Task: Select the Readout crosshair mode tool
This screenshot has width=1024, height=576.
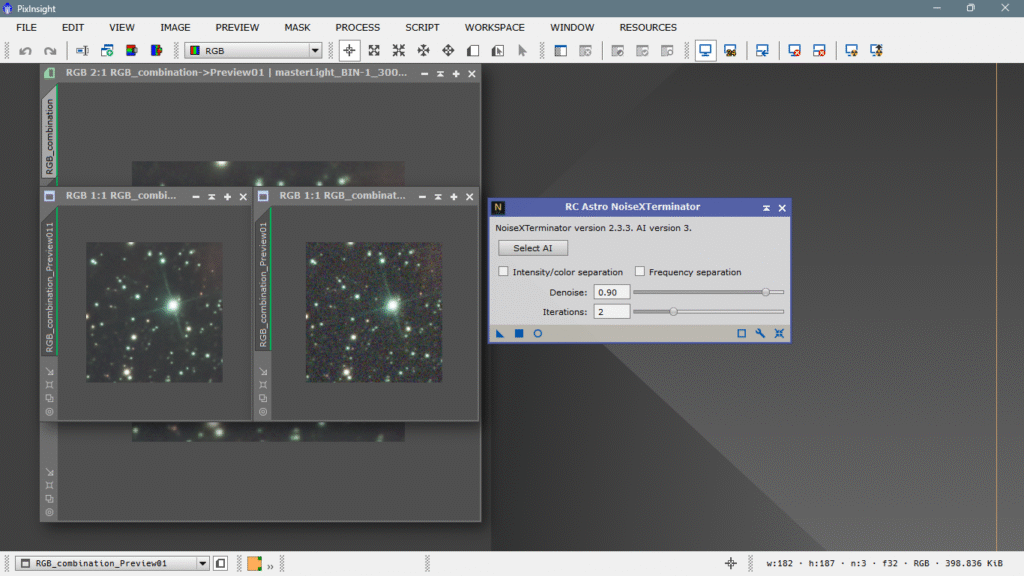Action: coord(349,51)
